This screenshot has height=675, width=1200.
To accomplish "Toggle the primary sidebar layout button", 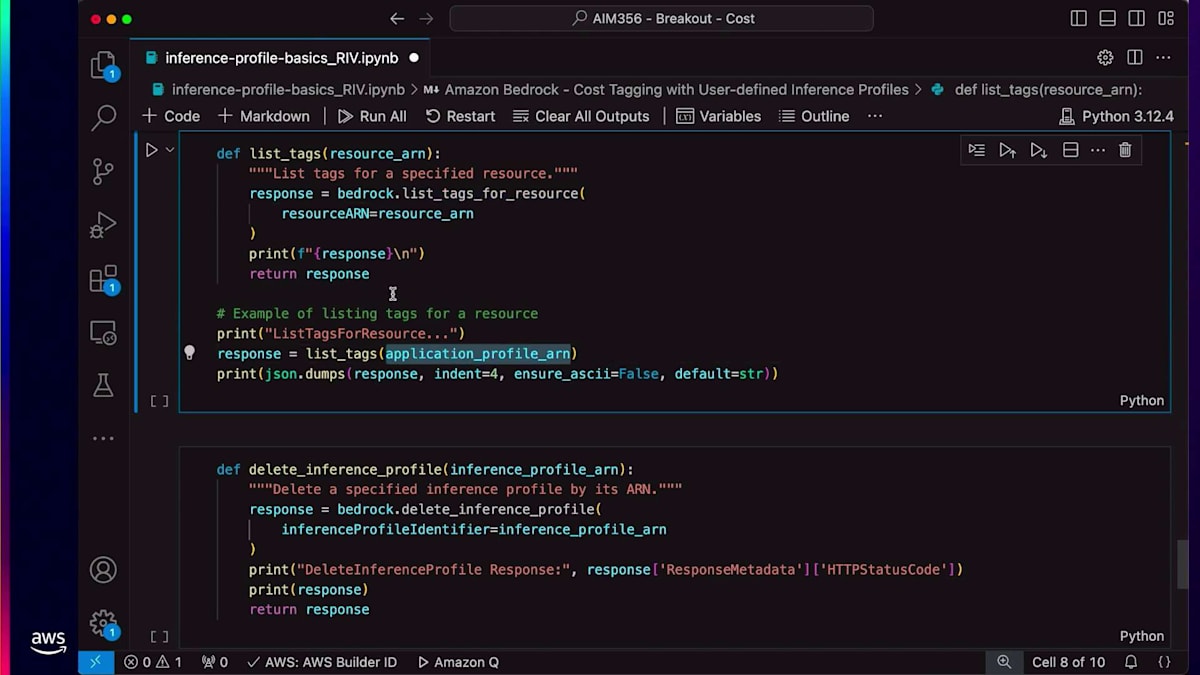I will (x=1078, y=18).
